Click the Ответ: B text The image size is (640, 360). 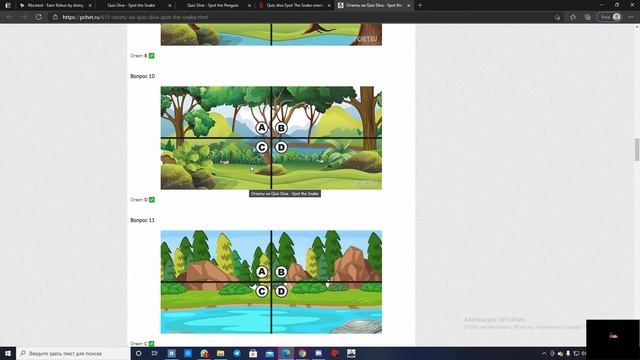(x=139, y=56)
